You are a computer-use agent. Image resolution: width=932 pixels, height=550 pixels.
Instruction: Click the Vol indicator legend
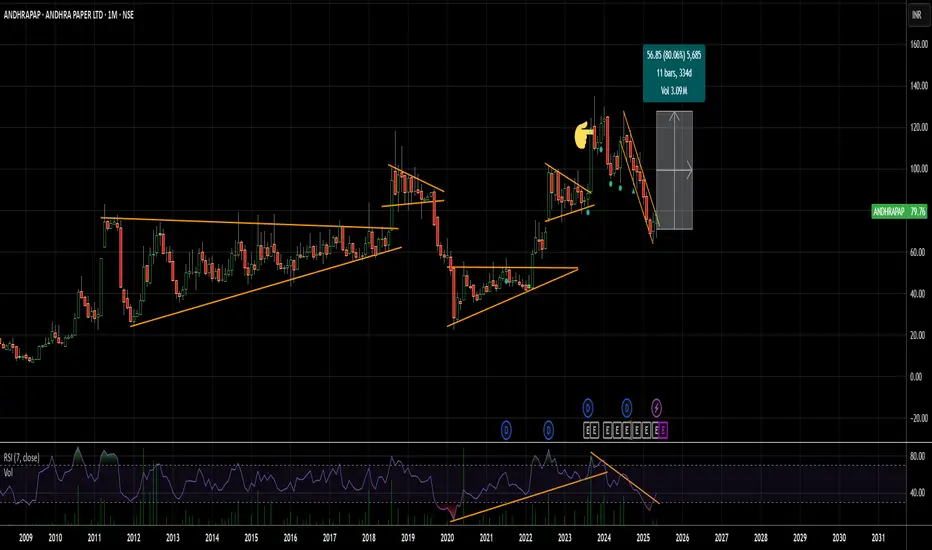(8, 473)
